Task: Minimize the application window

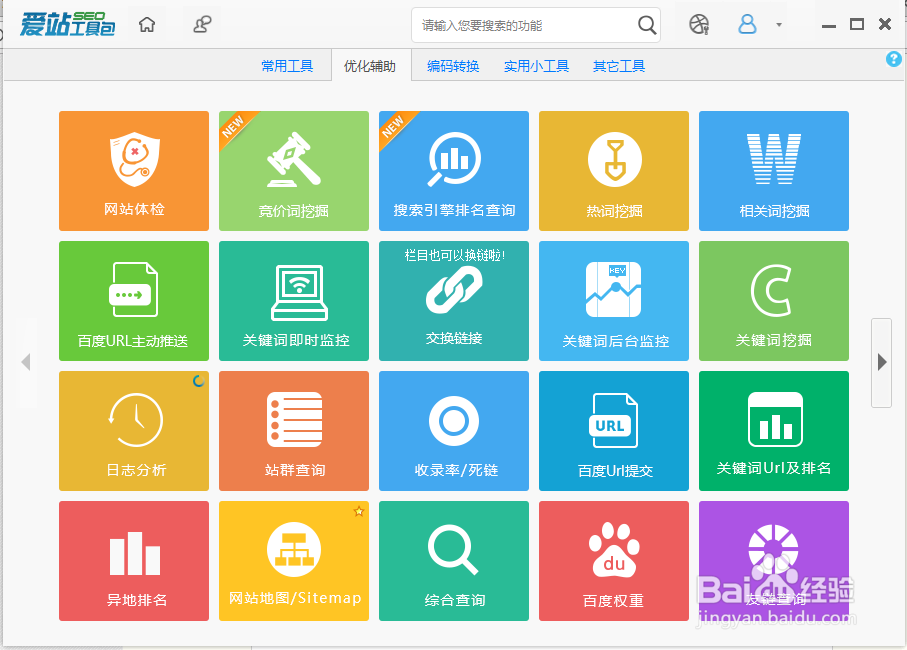Action: click(829, 25)
